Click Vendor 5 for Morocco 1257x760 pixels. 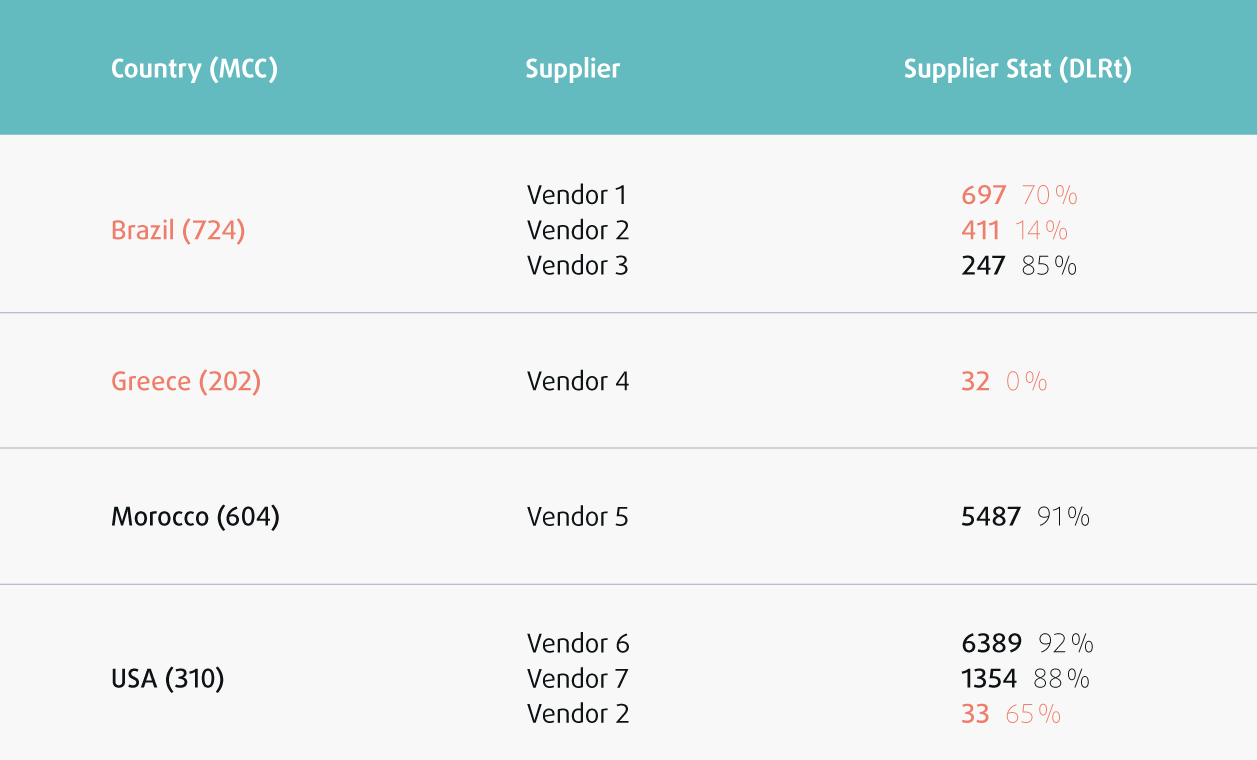578,517
